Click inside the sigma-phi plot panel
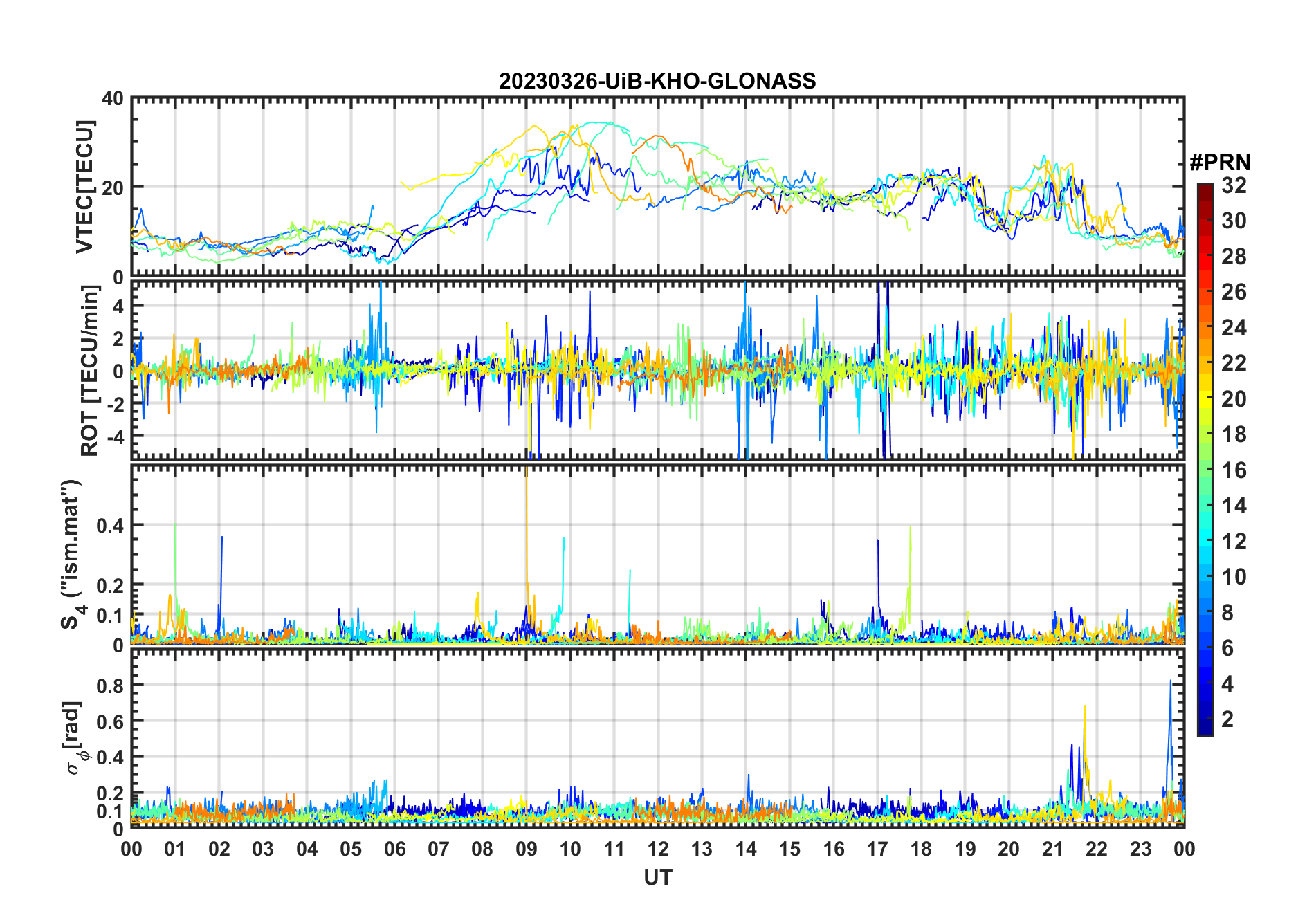1316x920 pixels. coord(657,738)
